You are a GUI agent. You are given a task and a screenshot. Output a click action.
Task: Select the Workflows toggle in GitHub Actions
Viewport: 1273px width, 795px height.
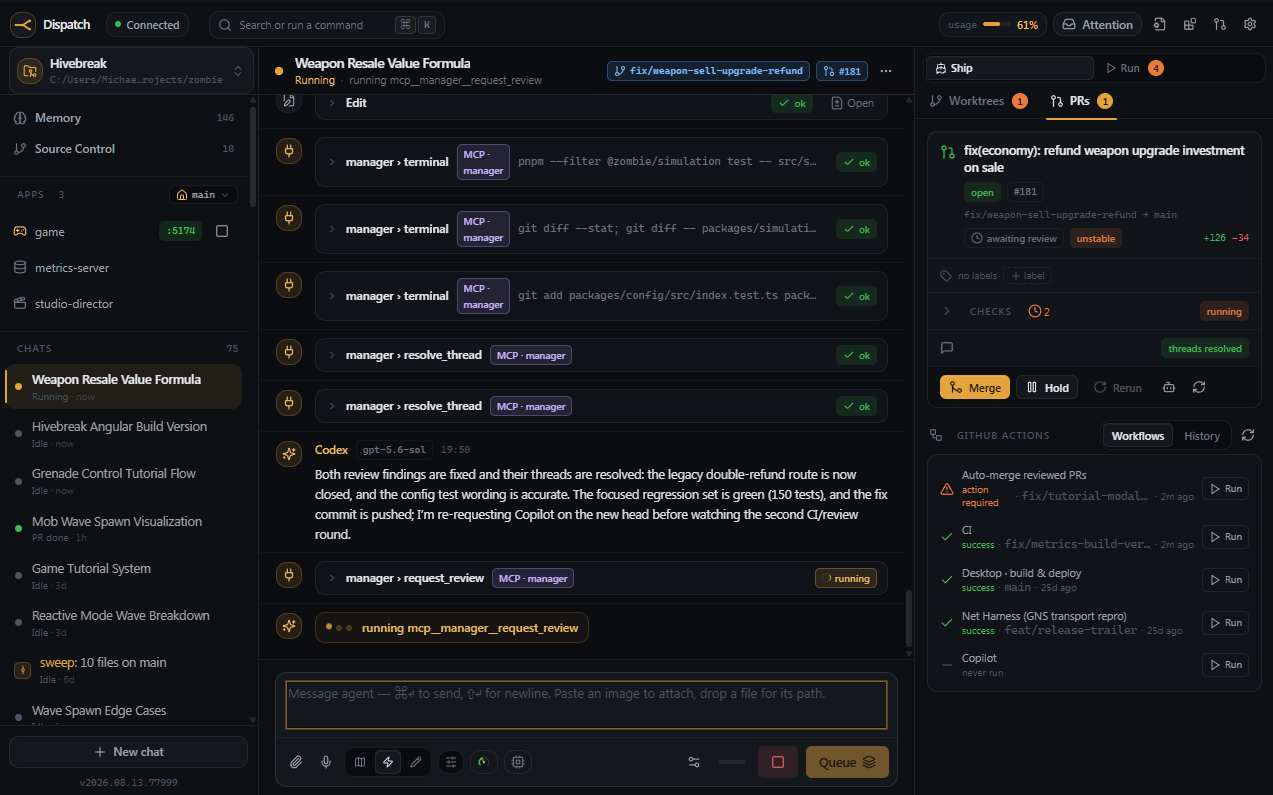1138,436
